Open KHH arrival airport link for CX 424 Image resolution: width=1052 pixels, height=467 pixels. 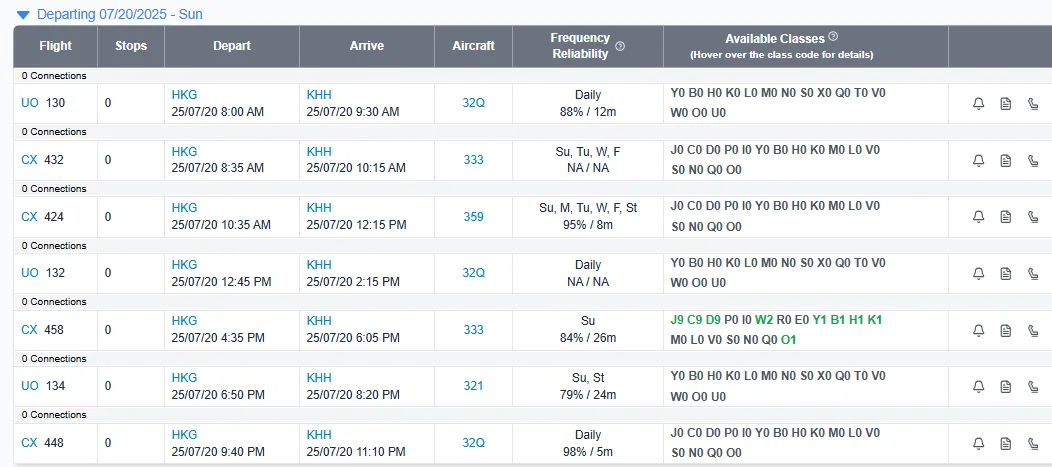pos(319,208)
